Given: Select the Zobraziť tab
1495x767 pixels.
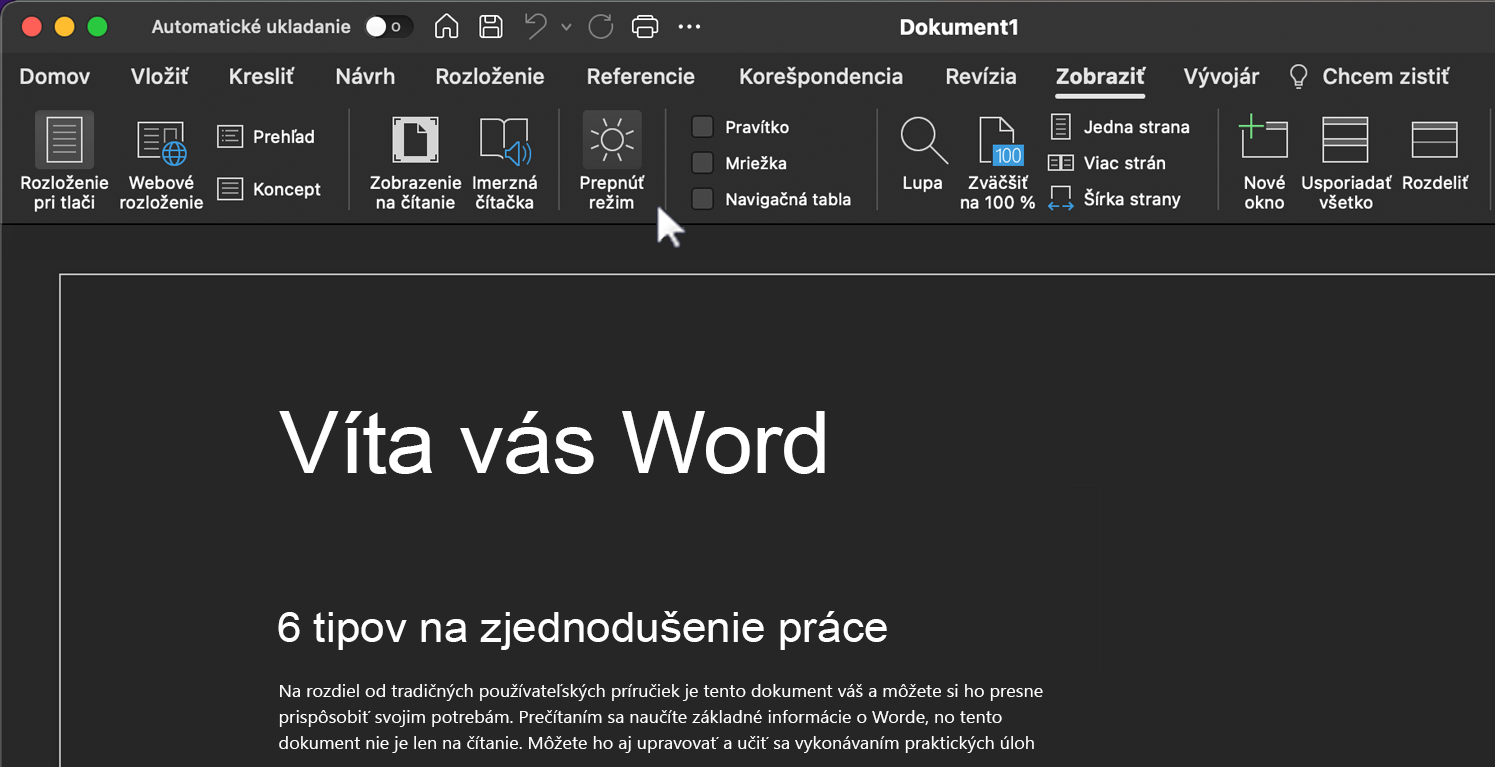Looking at the screenshot, I should coord(1101,77).
